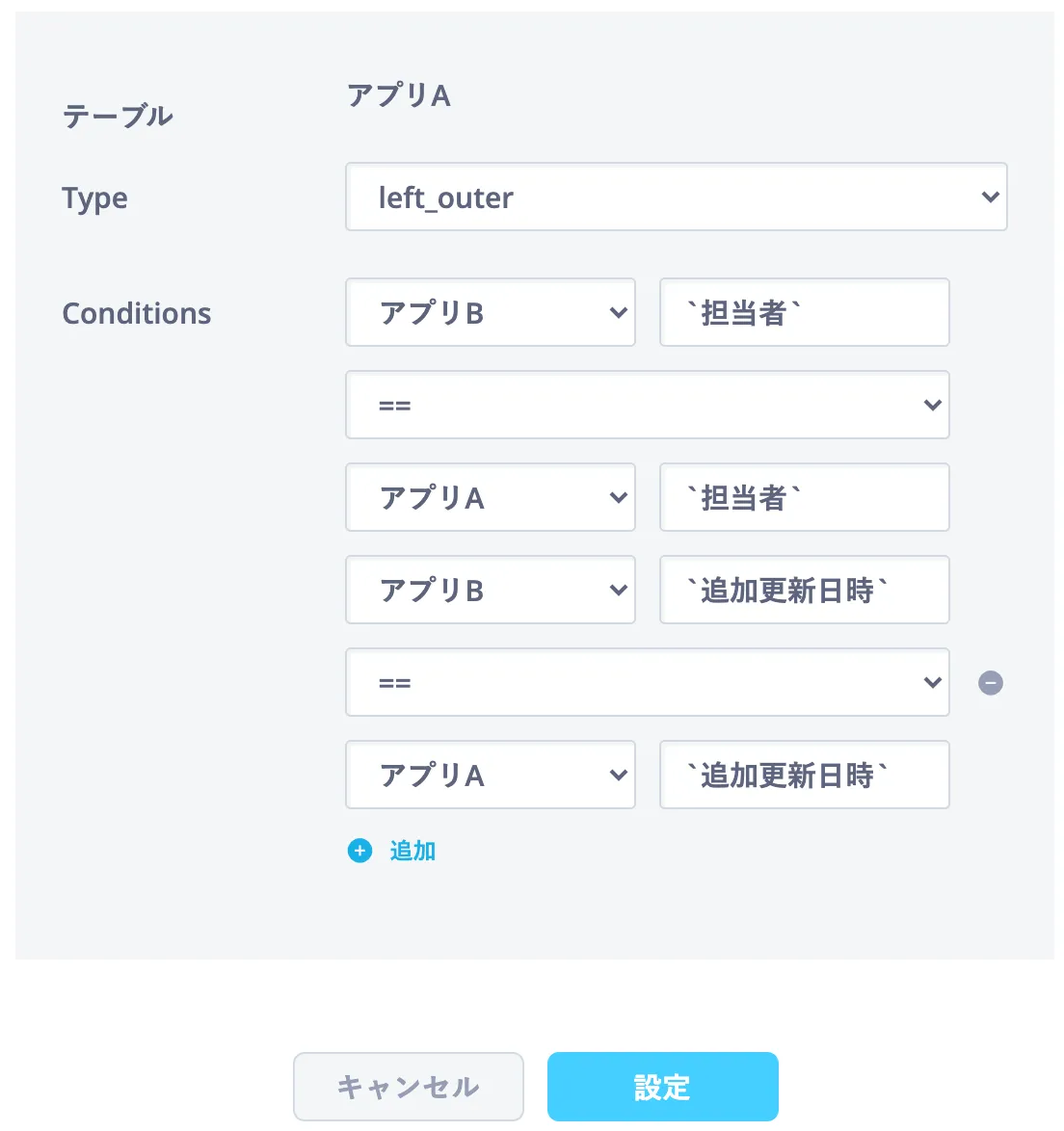Click 追加更新日時 field next to アプリA
1064x1131 pixels.
point(804,776)
